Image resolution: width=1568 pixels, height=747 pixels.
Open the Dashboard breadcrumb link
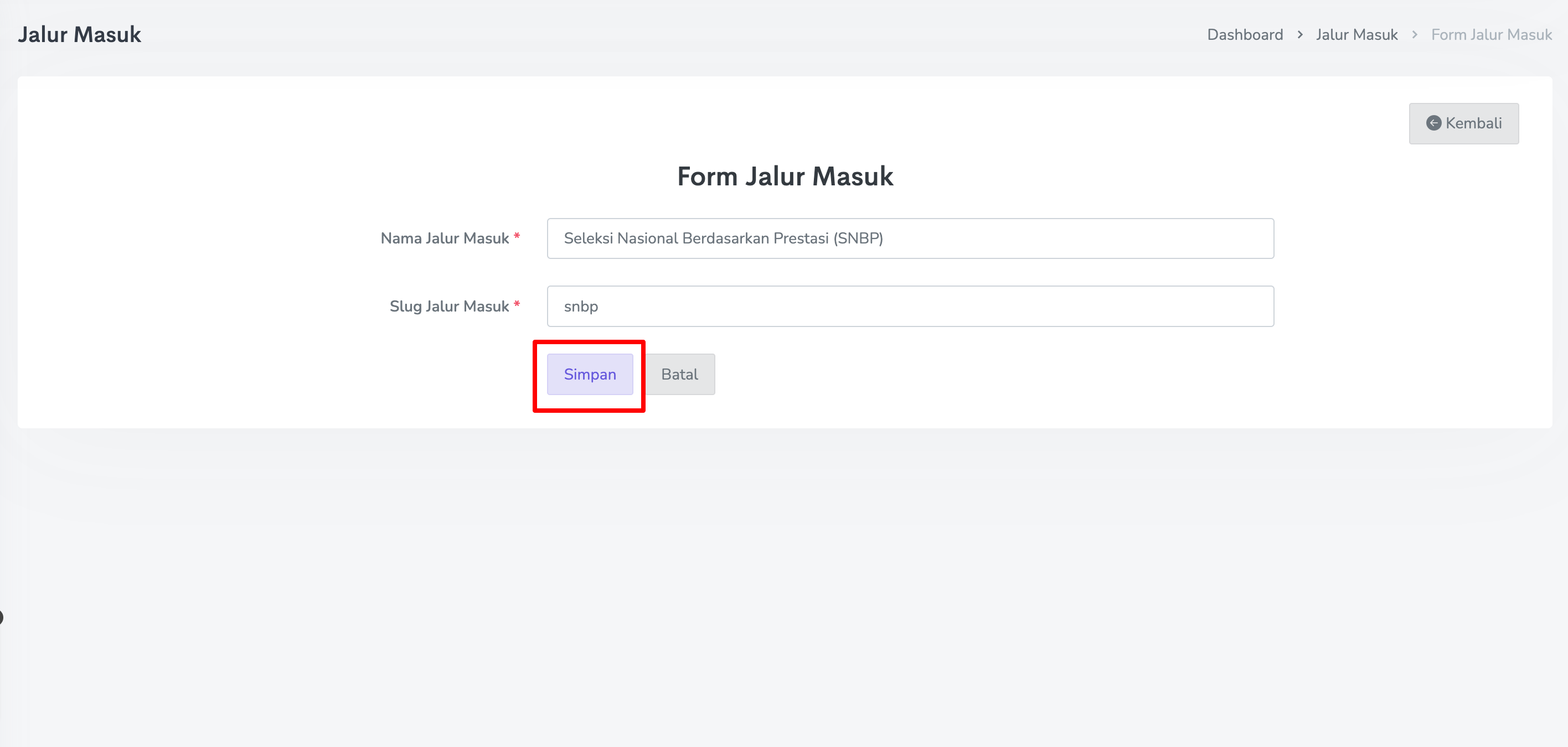1245,35
